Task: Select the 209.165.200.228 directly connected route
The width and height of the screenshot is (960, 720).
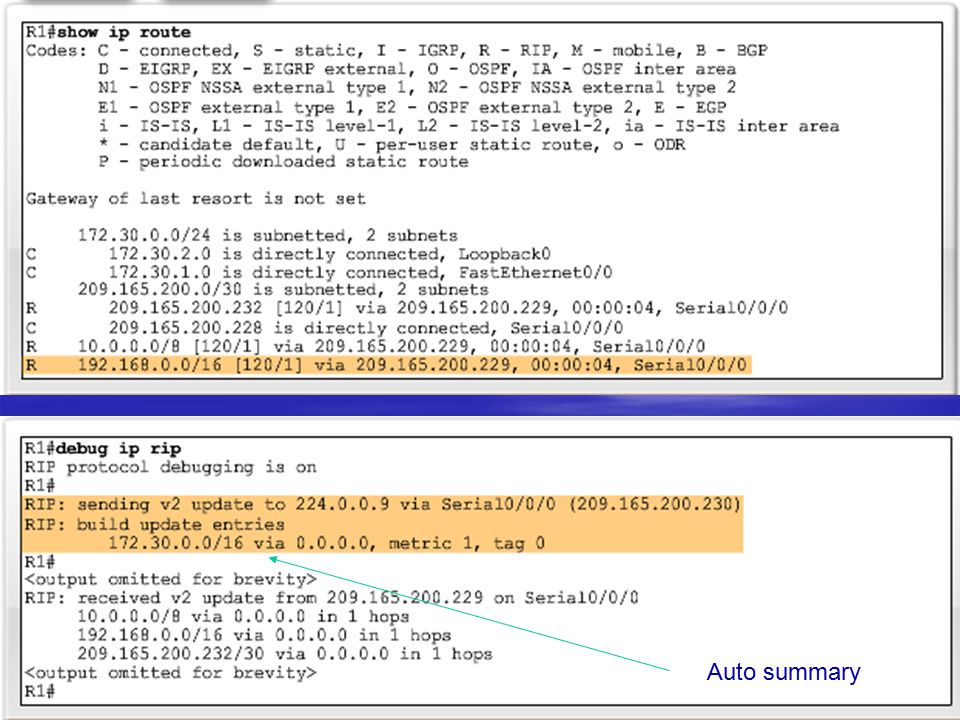Action: (324, 328)
